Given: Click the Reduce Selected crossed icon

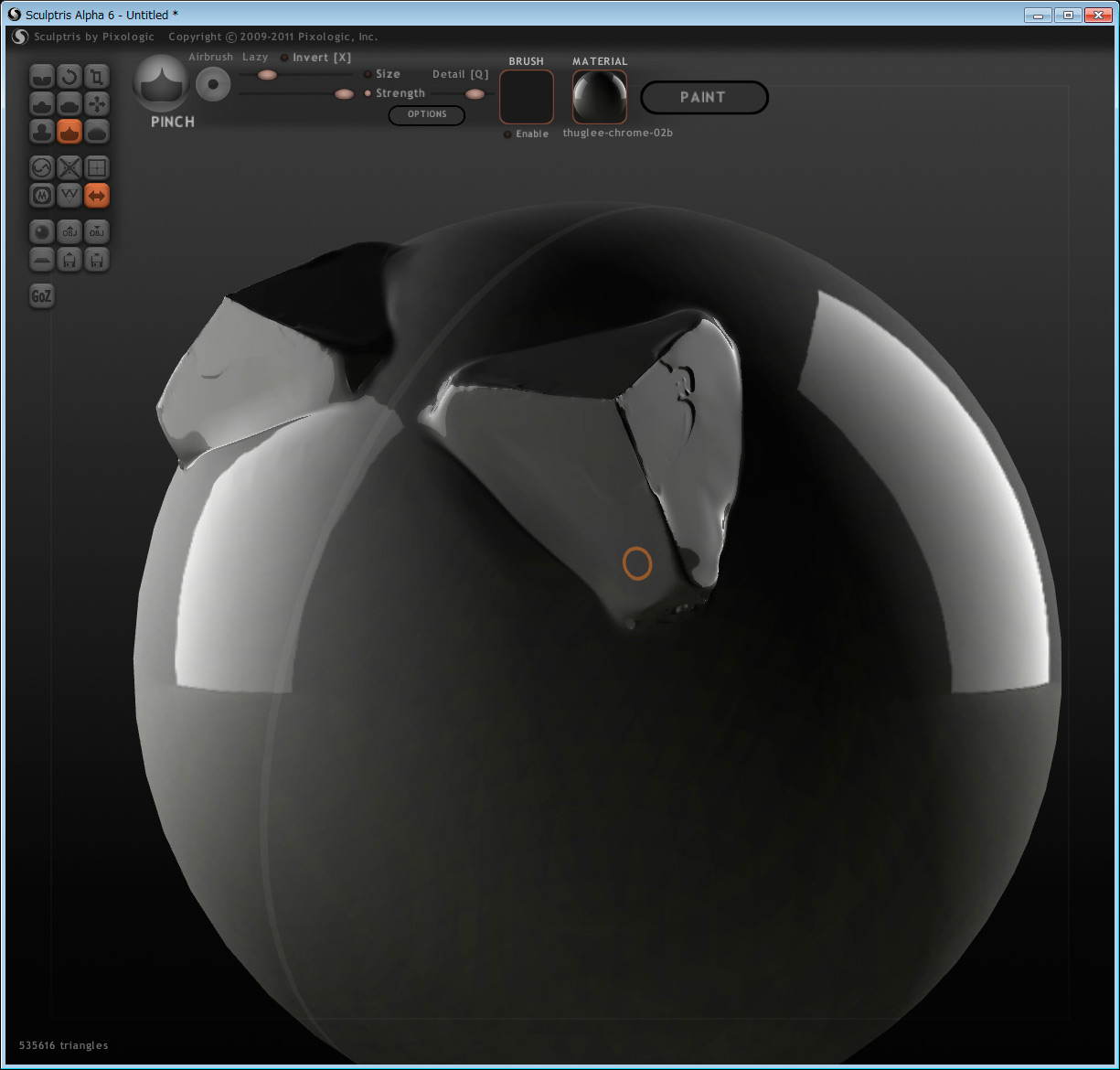Looking at the screenshot, I should click(69, 167).
